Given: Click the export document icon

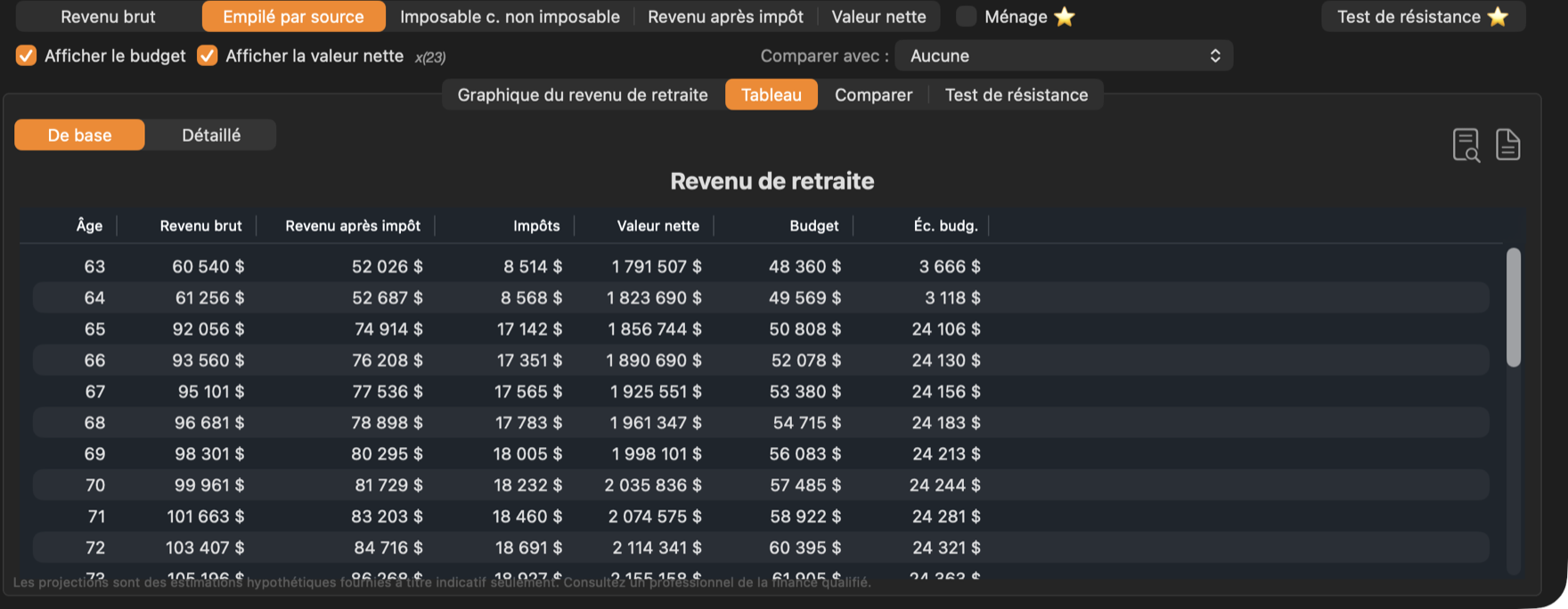Looking at the screenshot, I should tap(1507, 144).
